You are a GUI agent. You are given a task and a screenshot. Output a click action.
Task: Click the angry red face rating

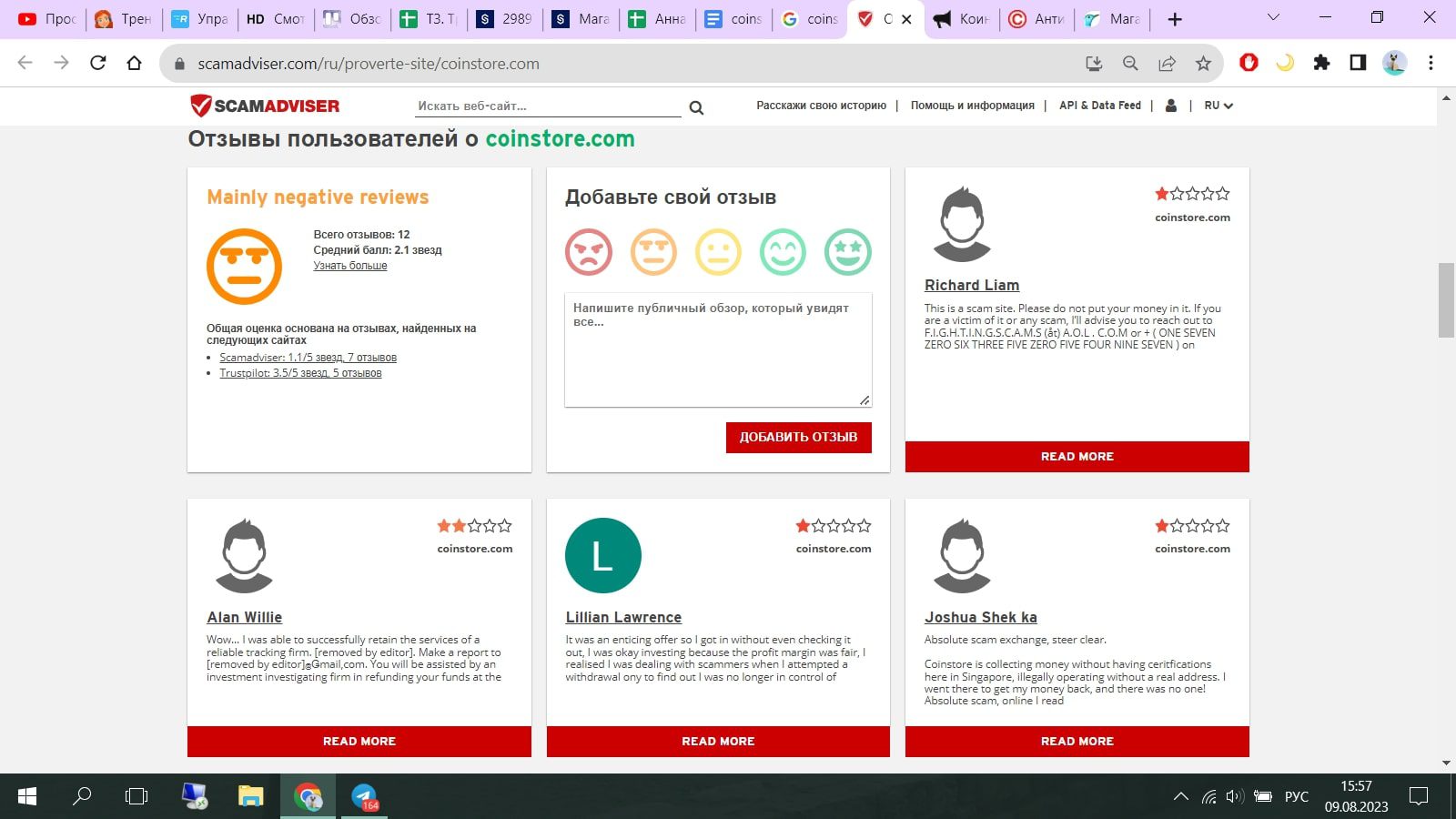pyautogui.click(x=588, y=252)
